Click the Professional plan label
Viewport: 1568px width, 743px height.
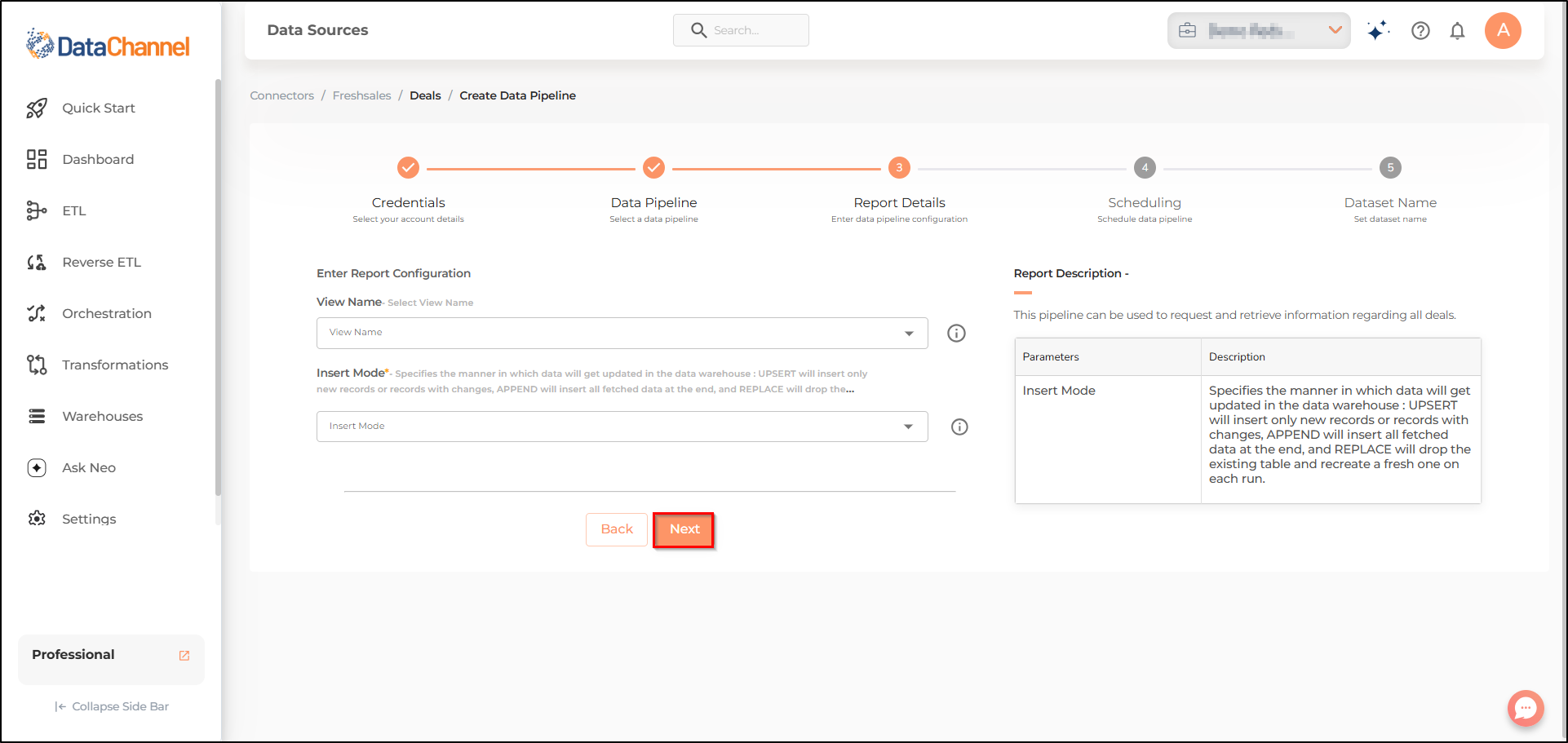tap(73, 654)
